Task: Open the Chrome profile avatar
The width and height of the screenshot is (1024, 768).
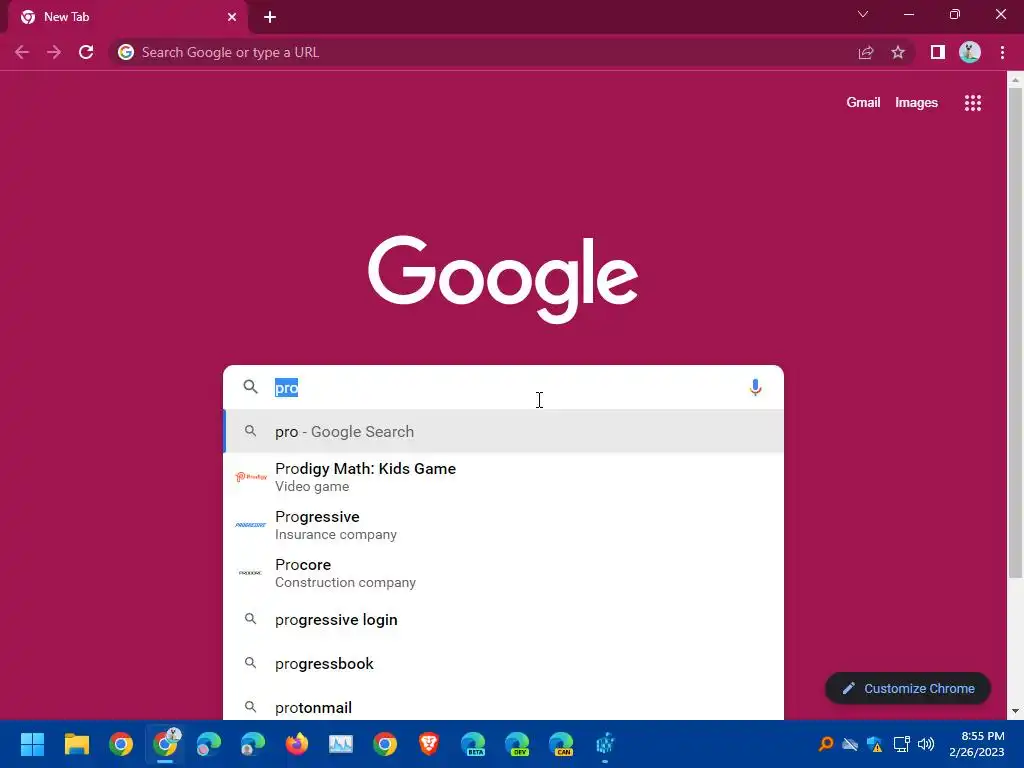Action: (970, 52)
